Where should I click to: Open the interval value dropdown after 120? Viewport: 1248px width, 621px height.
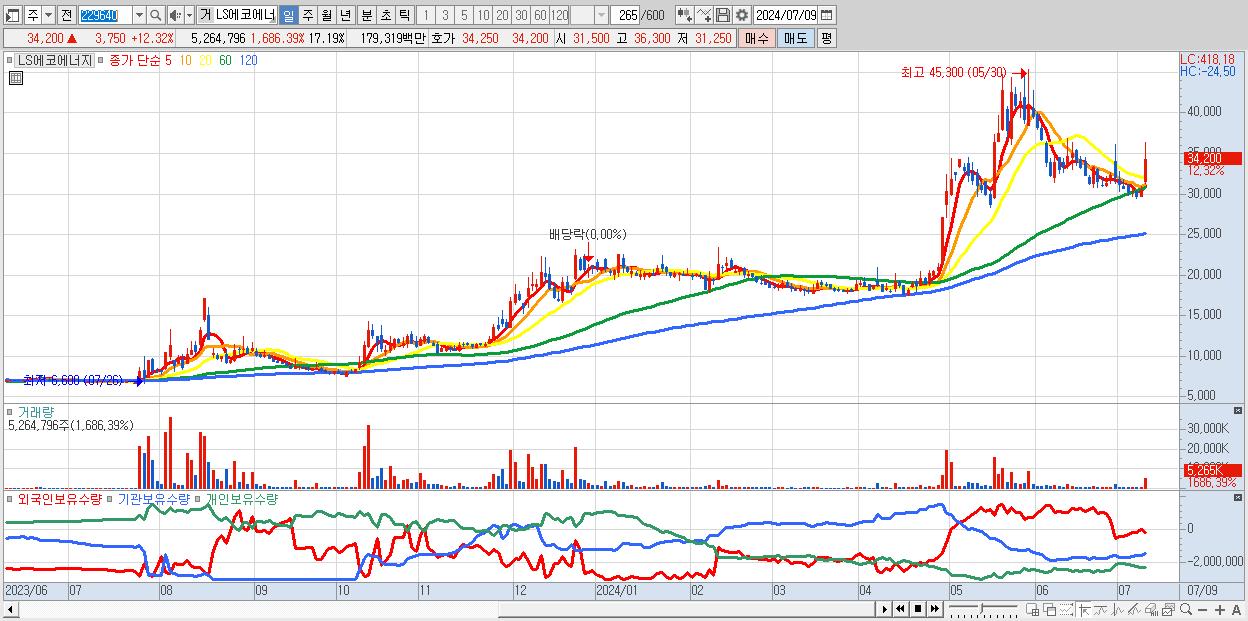click(x=601, y=15)
